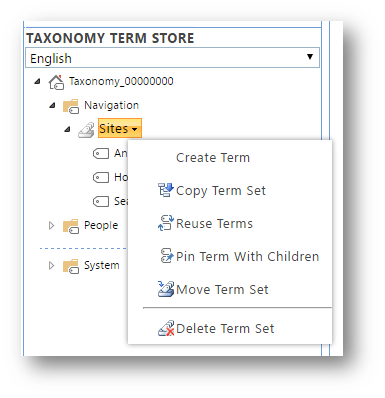Click the Taxonomy_00000000 home icon

click(x=56, y=82)
